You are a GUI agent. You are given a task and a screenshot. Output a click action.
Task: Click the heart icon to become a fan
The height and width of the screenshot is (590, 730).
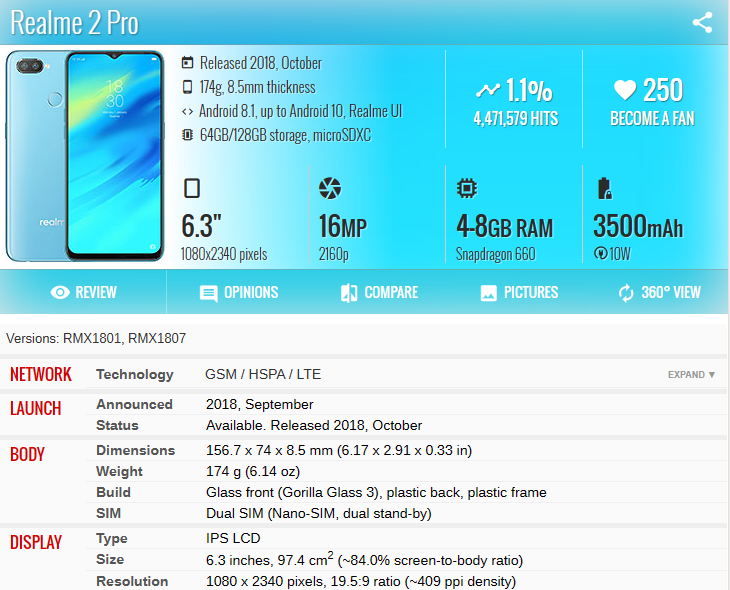point(625,89)
